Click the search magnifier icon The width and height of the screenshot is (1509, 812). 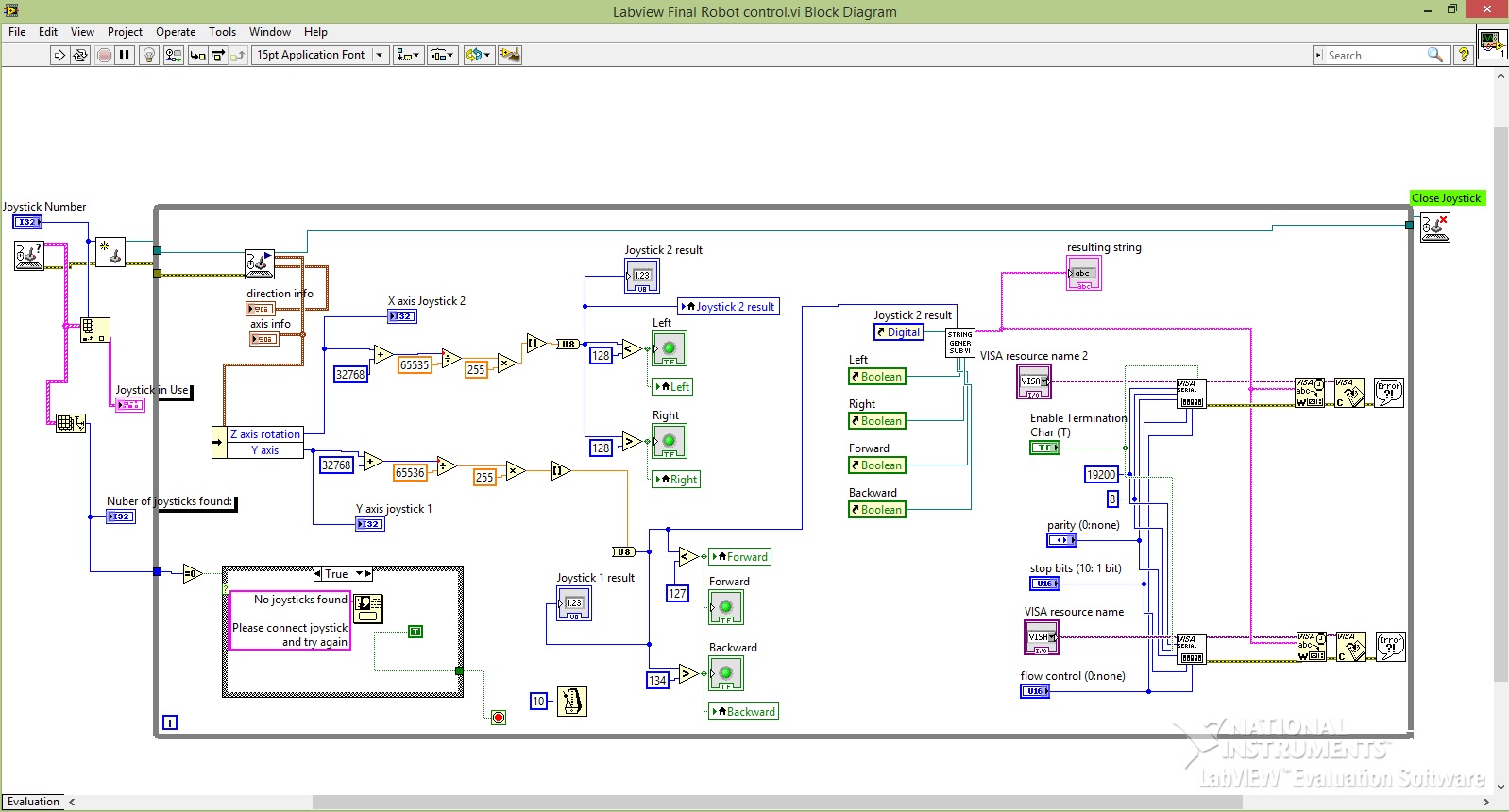1435,55
